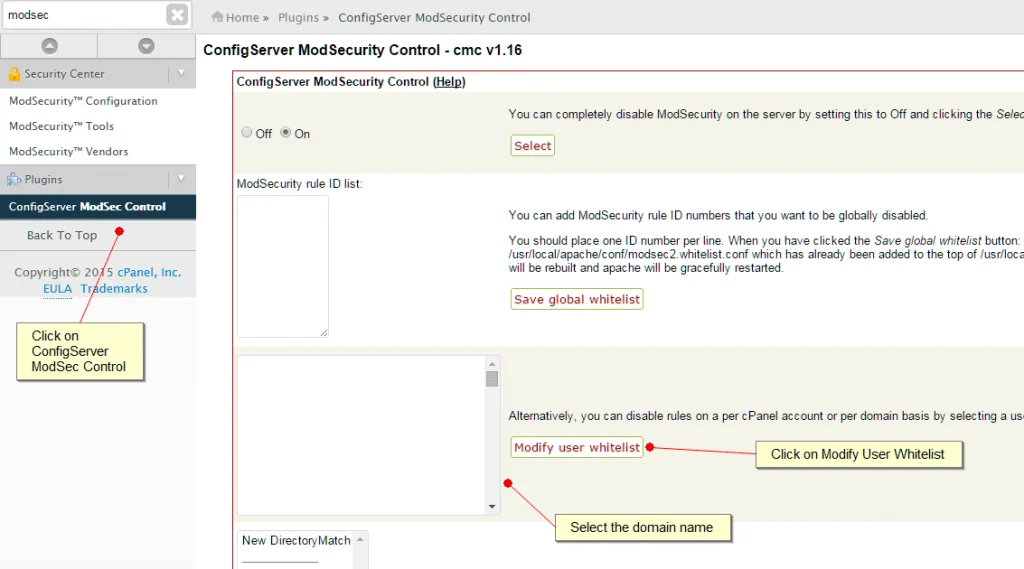Image resolution: width=1024 pixels, height=569 pixels.
Task: Select the New DirectoryMatch option
Action: (x=296, y=541)
